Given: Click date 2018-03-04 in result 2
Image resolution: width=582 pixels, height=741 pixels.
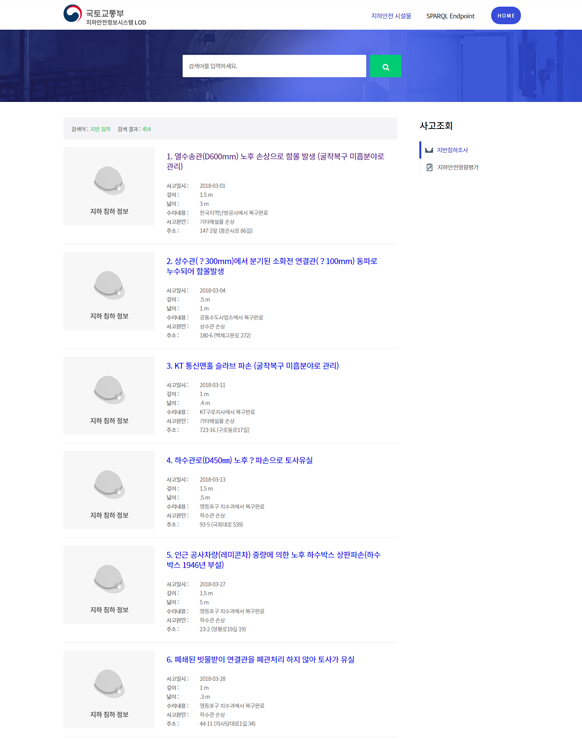Looking at the screenshot, I should [213, 291].
